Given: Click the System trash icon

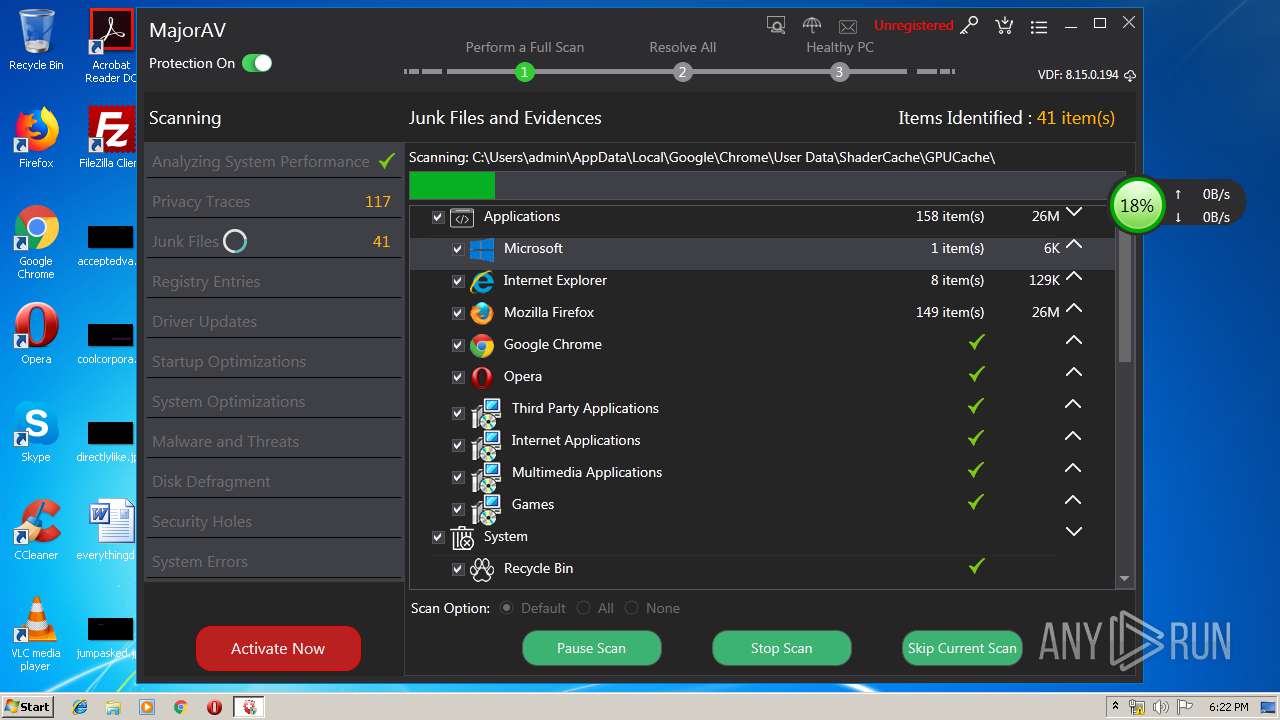Looking at the screenshot, I should [x=462, y=538].
